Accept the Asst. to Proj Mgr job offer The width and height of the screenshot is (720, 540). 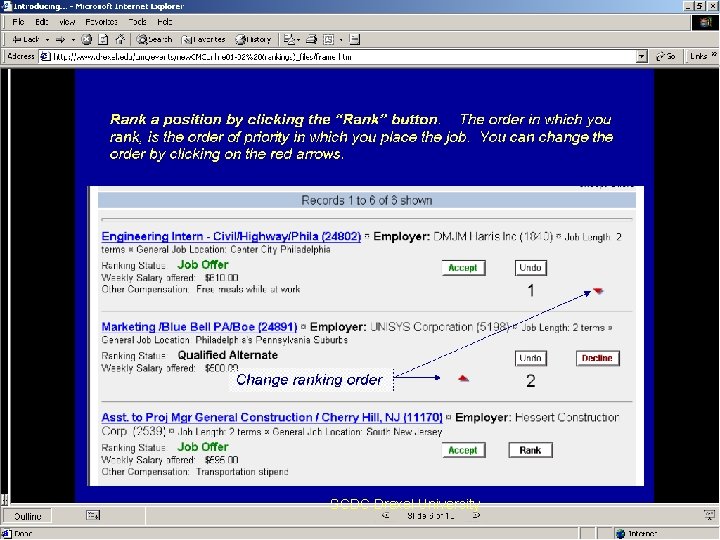point(463,450)
